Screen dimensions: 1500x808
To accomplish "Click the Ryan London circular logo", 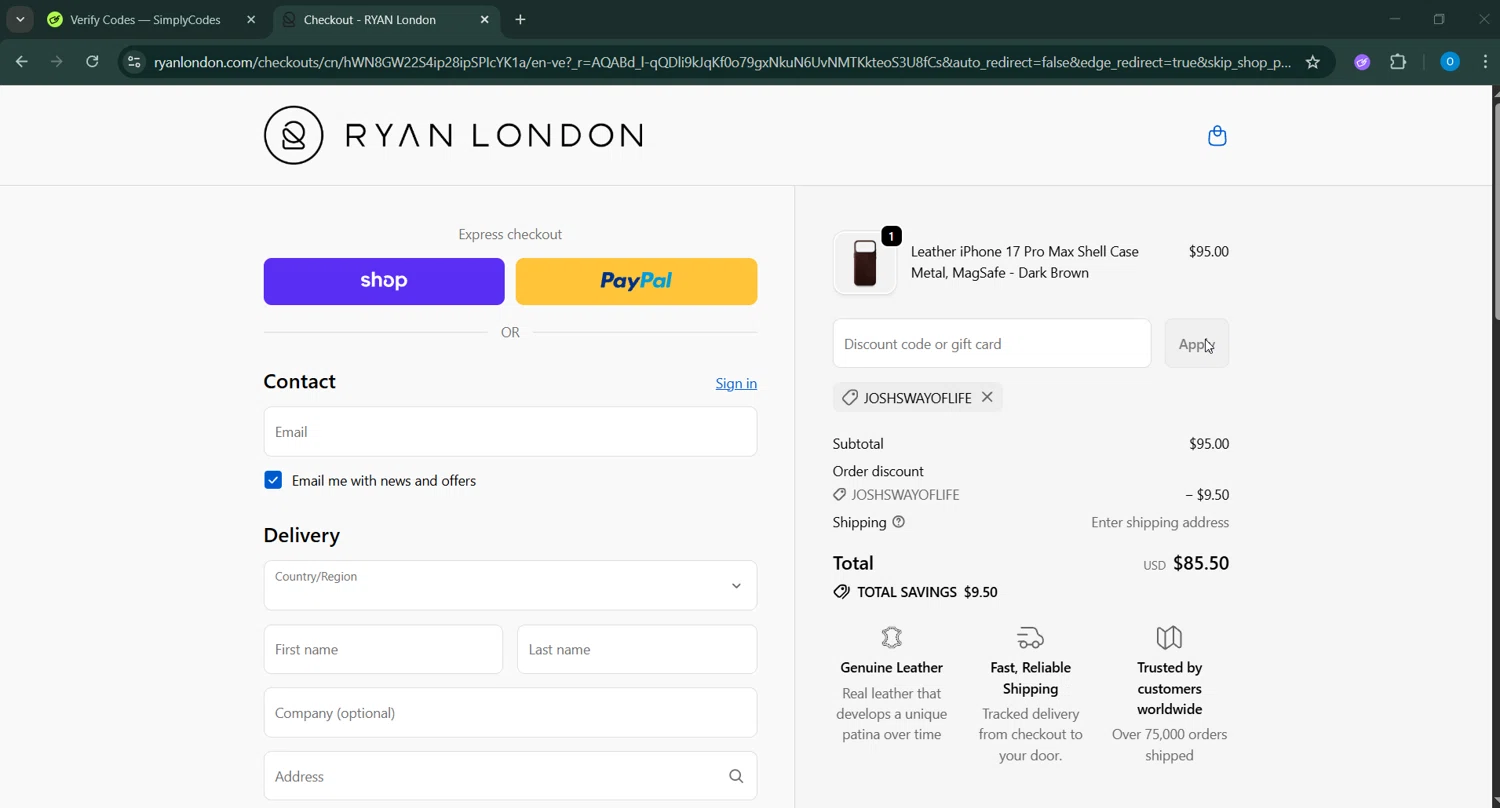I will pyautogui.click(x=293, y=135).
